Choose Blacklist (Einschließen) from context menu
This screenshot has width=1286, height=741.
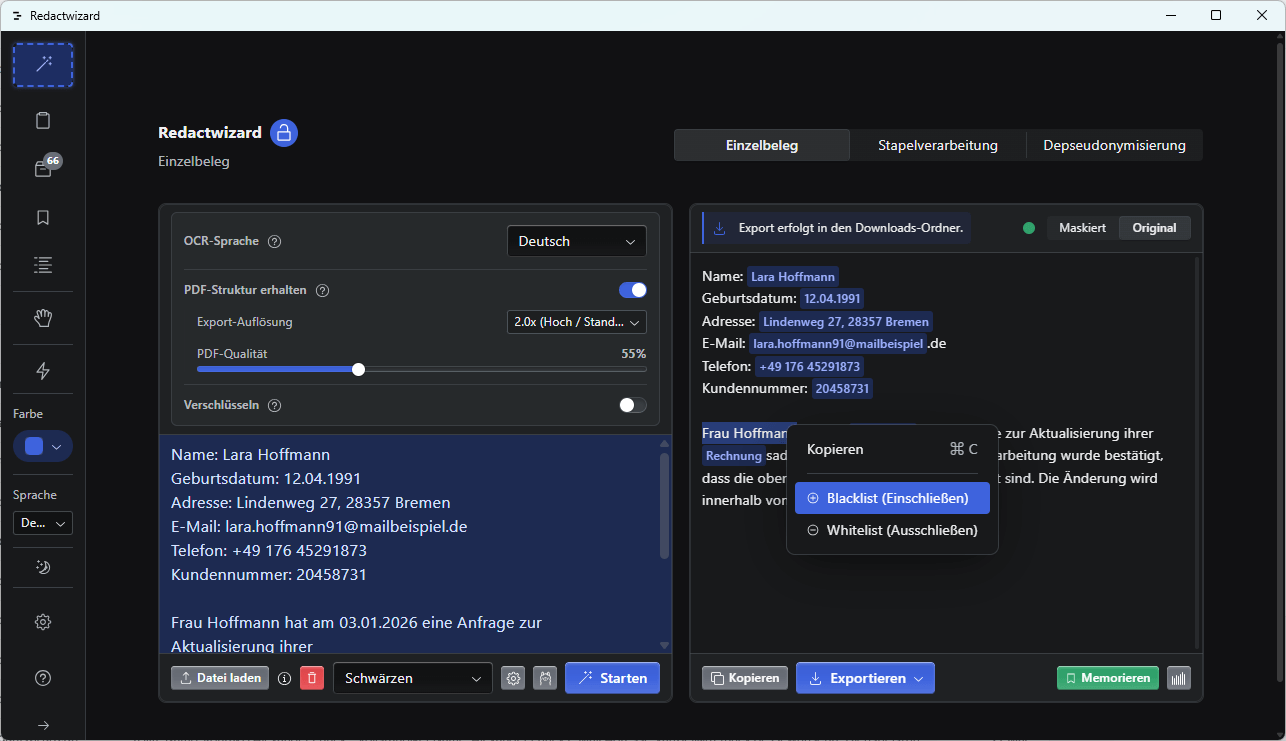click(x=892, y=498)
